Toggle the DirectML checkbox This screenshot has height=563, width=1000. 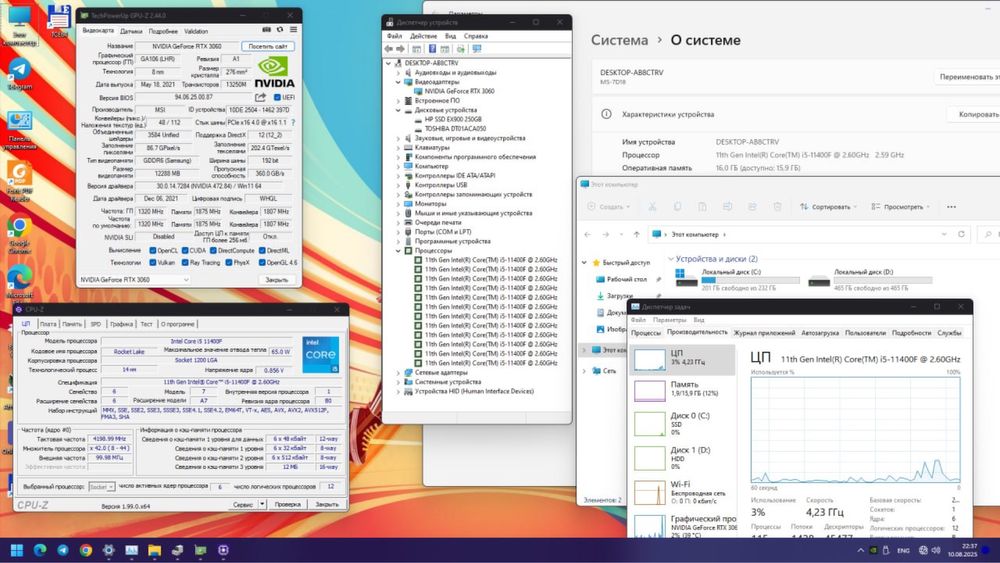point(261,251)
